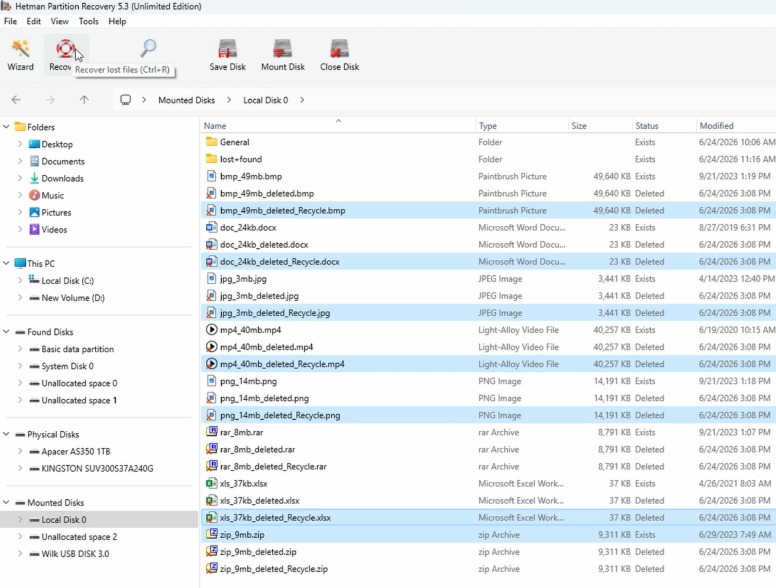The image size is (776, 588).
Task: Sort by the Size column header
Action: click(600, 126)
